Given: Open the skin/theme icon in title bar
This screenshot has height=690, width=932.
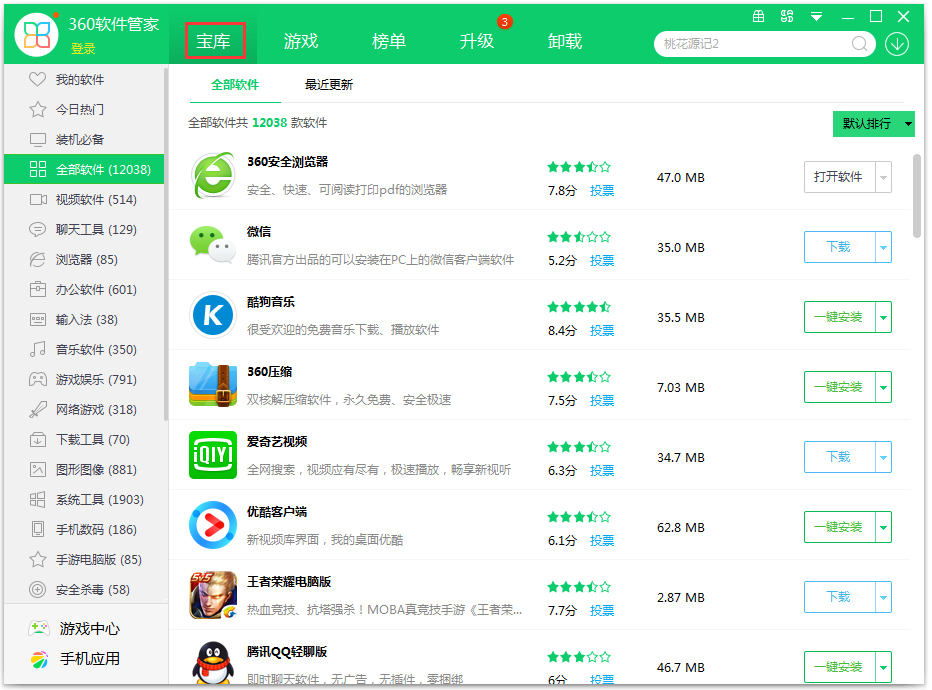Looking at the screenshot, I should pos(787,17).
